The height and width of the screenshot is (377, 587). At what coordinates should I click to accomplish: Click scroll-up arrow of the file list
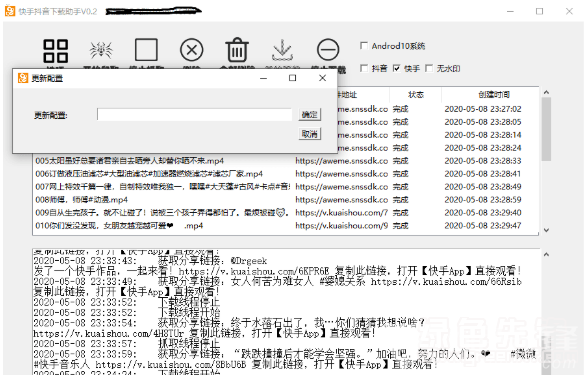tap(546, 92)
